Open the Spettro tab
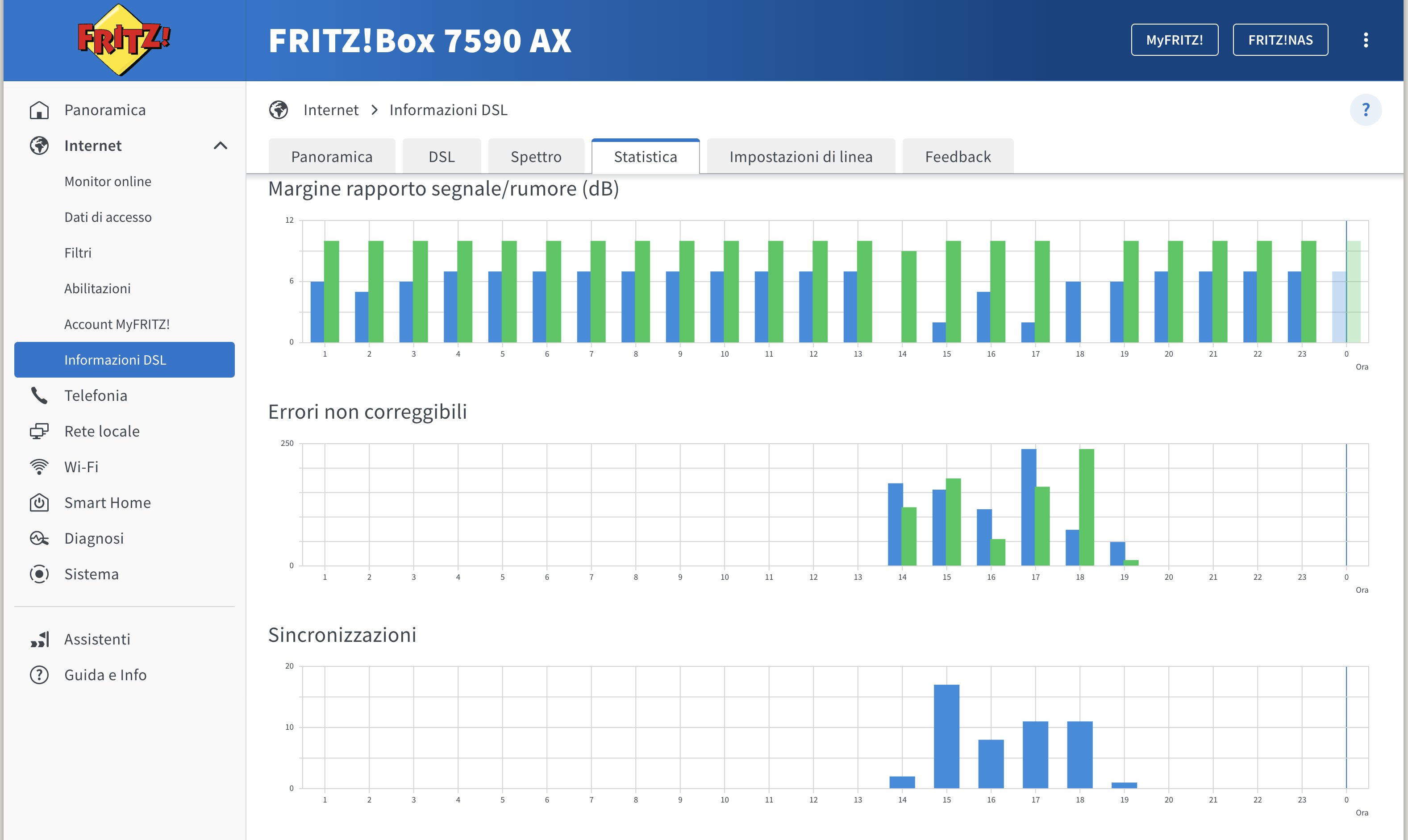Screen dimensions: 1408x840 (x=536, y=156)
